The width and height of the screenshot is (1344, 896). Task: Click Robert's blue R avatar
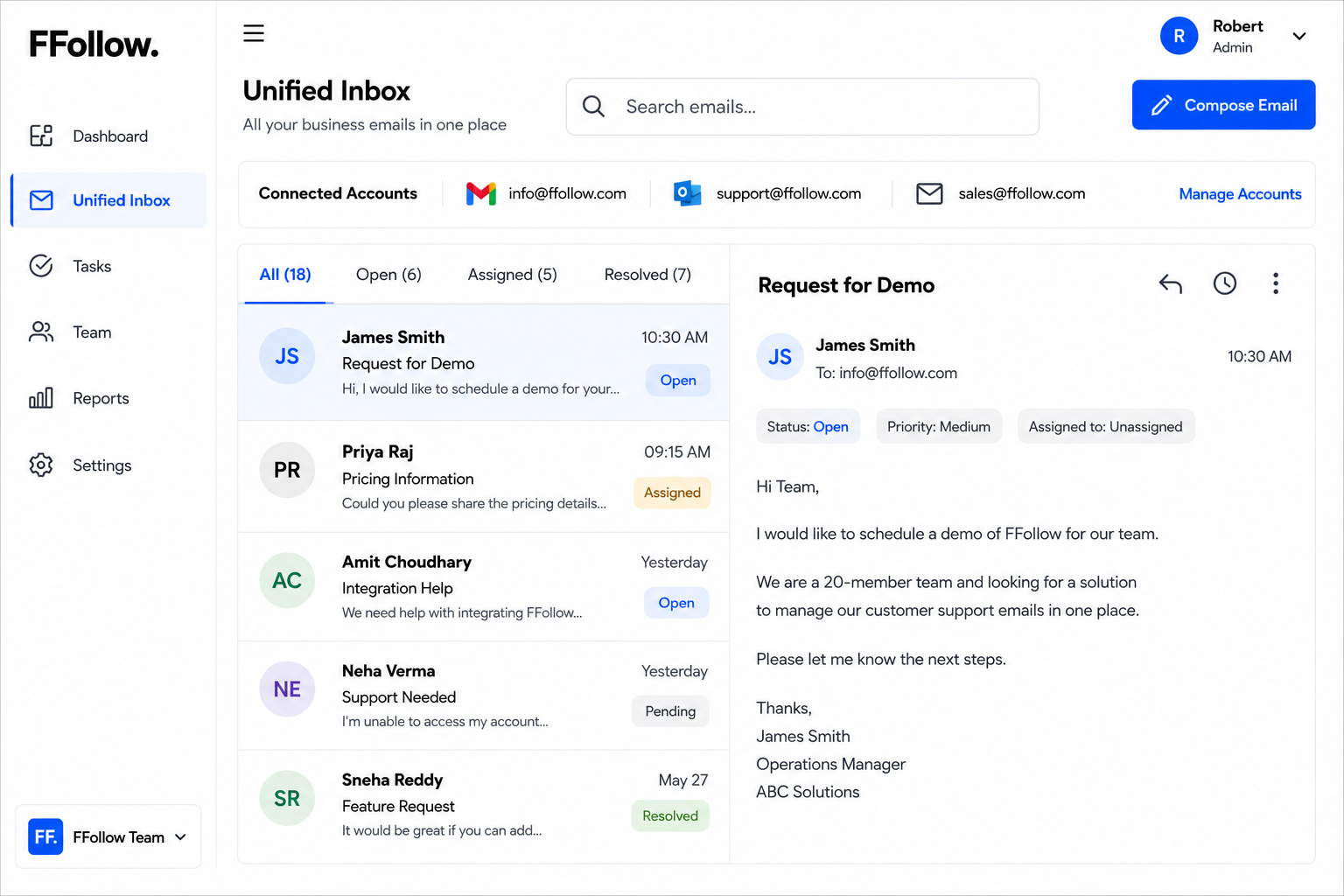click(1179, 36)
